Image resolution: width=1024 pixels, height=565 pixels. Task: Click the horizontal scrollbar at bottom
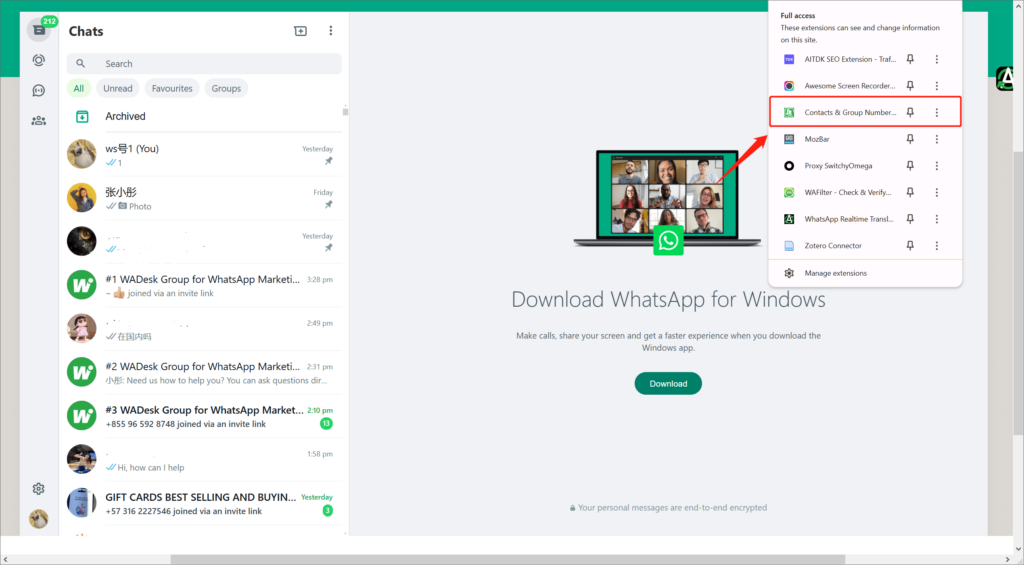tap(507, 559)
